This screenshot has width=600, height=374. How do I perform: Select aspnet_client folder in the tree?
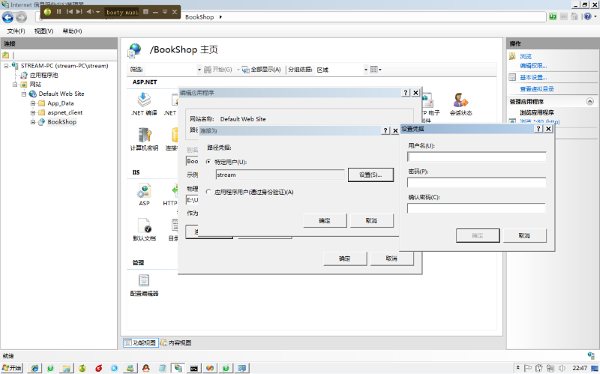[65, 113]
